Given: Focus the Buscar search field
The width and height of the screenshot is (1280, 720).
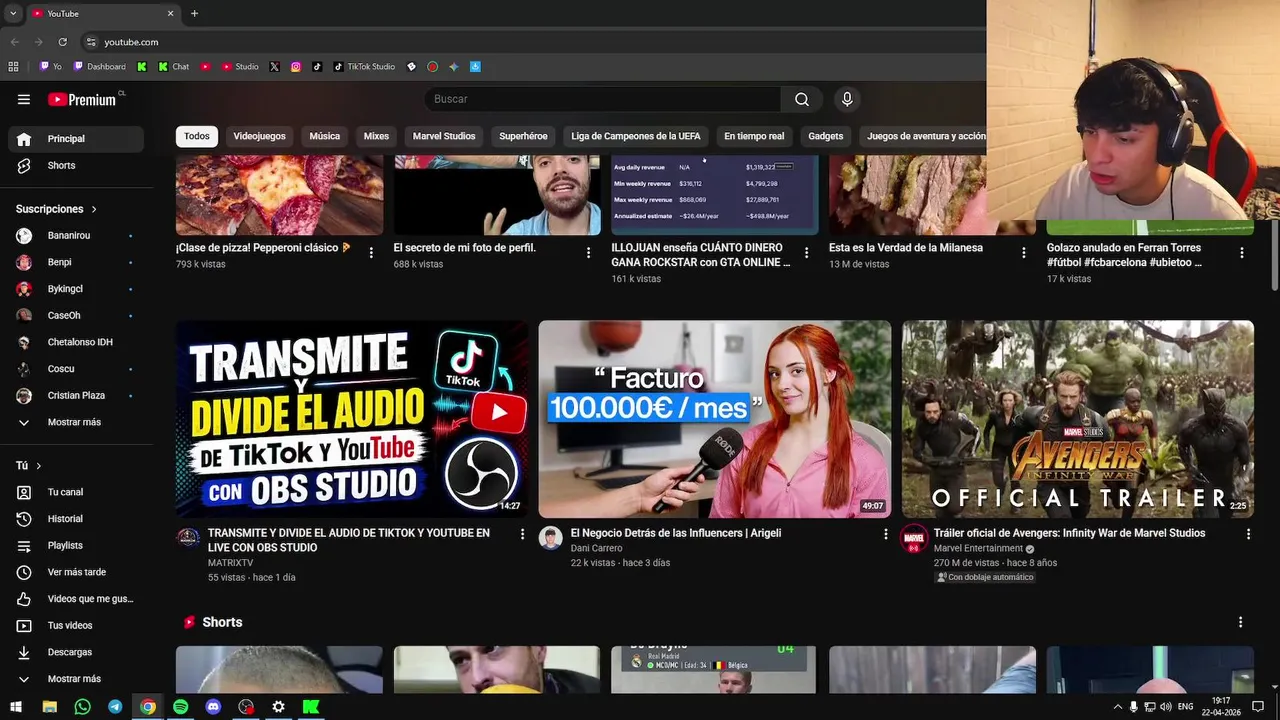Looking at the screenshot, I should 603,99.
